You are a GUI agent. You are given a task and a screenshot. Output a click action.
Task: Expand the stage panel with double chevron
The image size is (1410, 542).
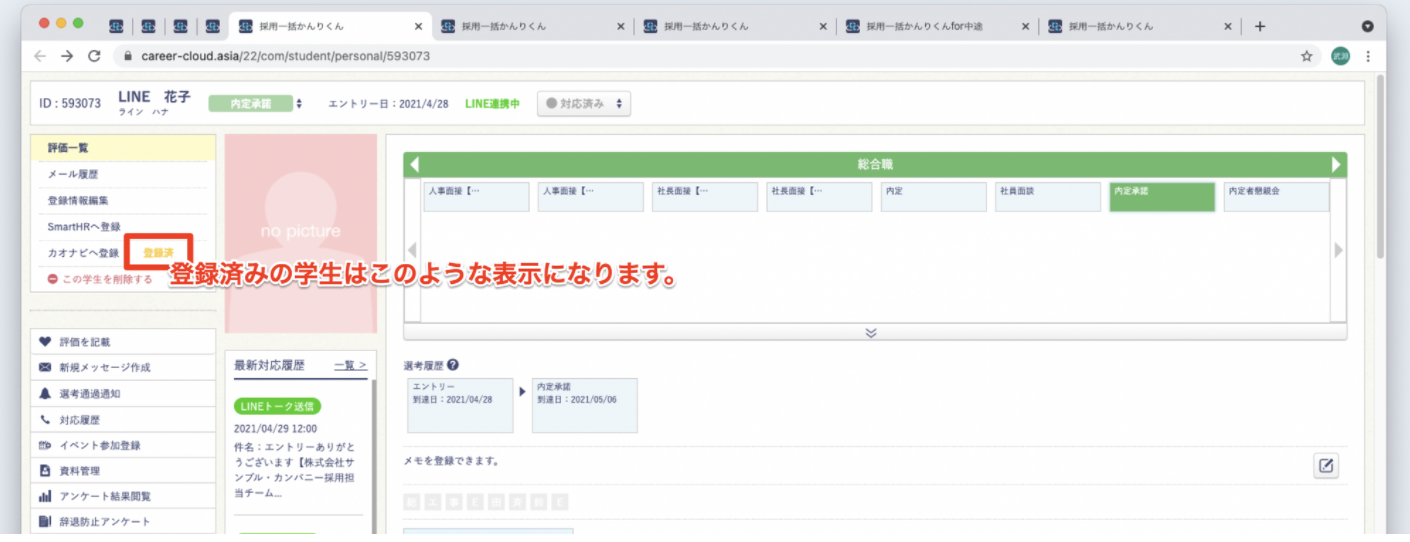[x=871, y=333]
